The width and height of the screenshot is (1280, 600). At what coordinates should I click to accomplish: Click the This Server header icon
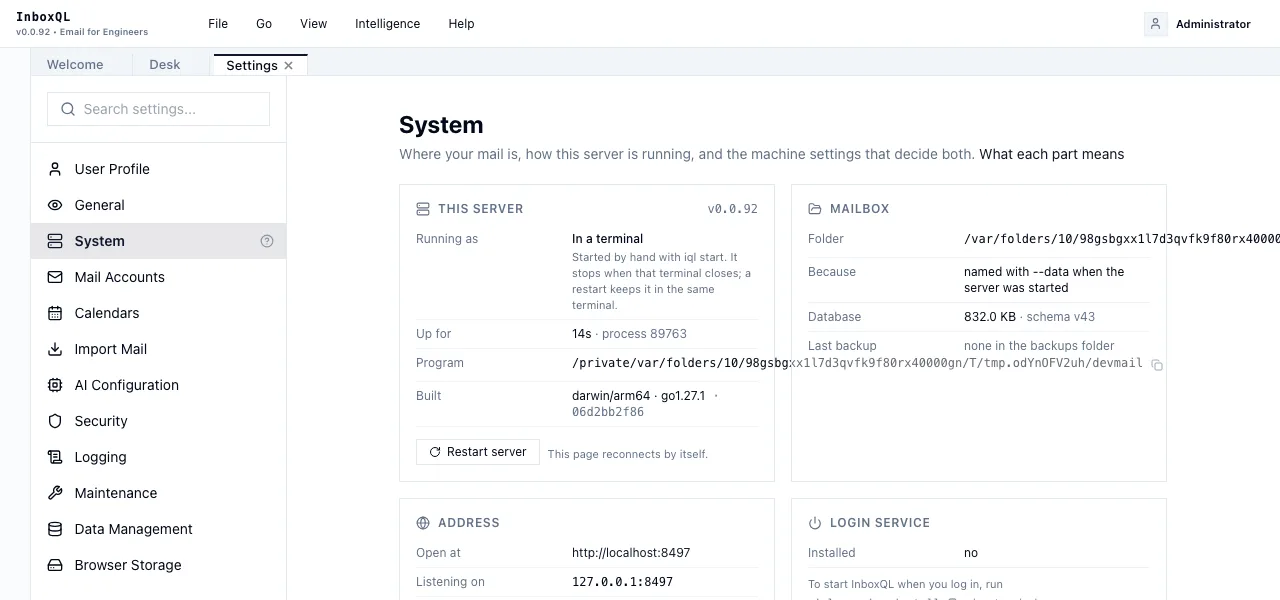pos(423,209)
